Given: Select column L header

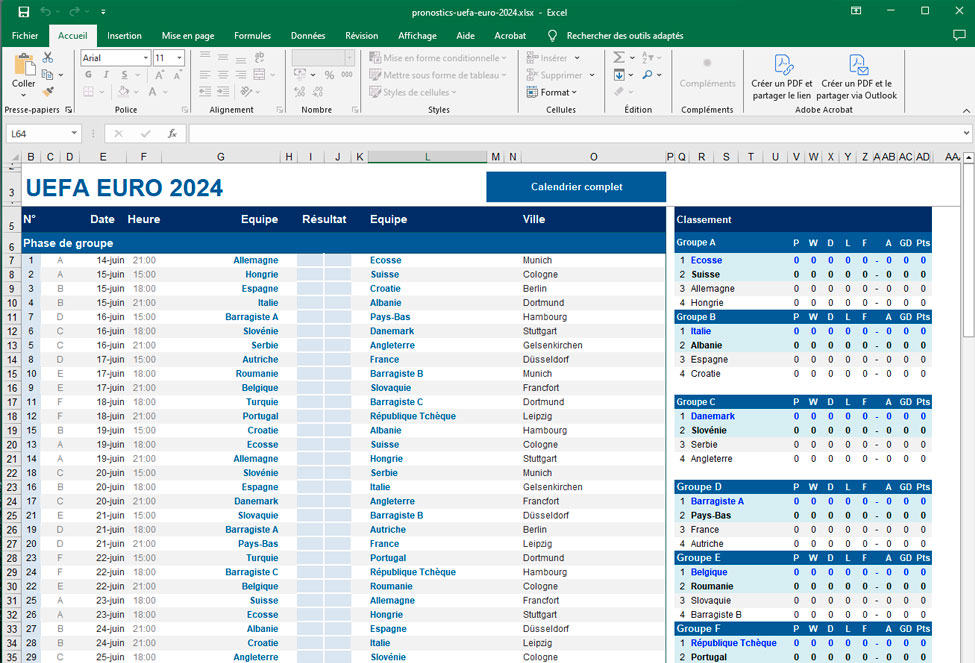Looking at the screenshot, I should [x=427, y=157].
